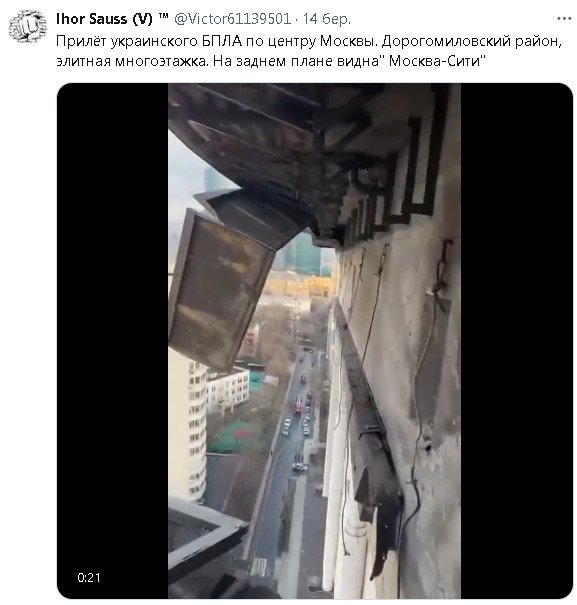Click tweet text starting Прилёт украинского БПЛА
577x605 pixels.
tap(309, 51)
